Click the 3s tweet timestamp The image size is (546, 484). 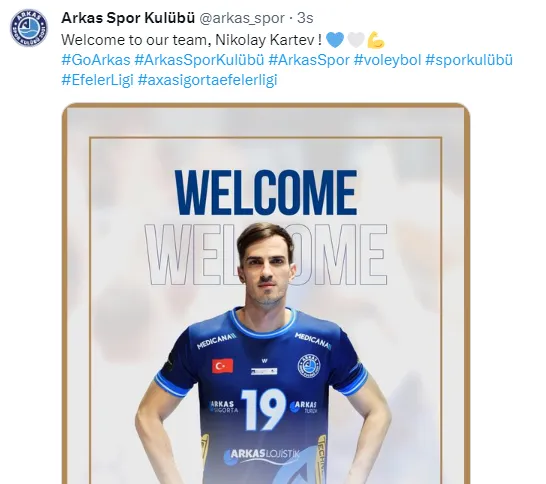[x=305, y=18]
